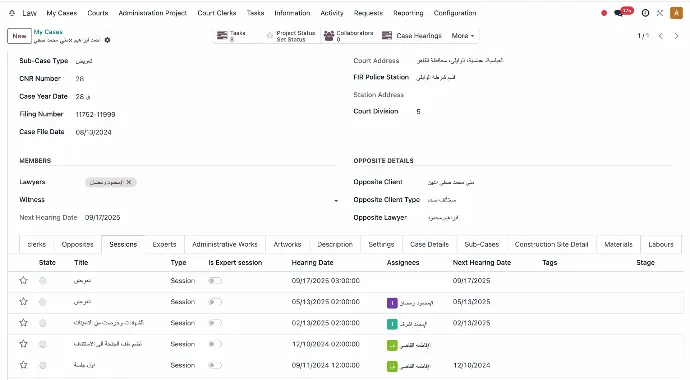690x380 pixels.
Task: Open the record actions gear icon
Action: (107, 40)
